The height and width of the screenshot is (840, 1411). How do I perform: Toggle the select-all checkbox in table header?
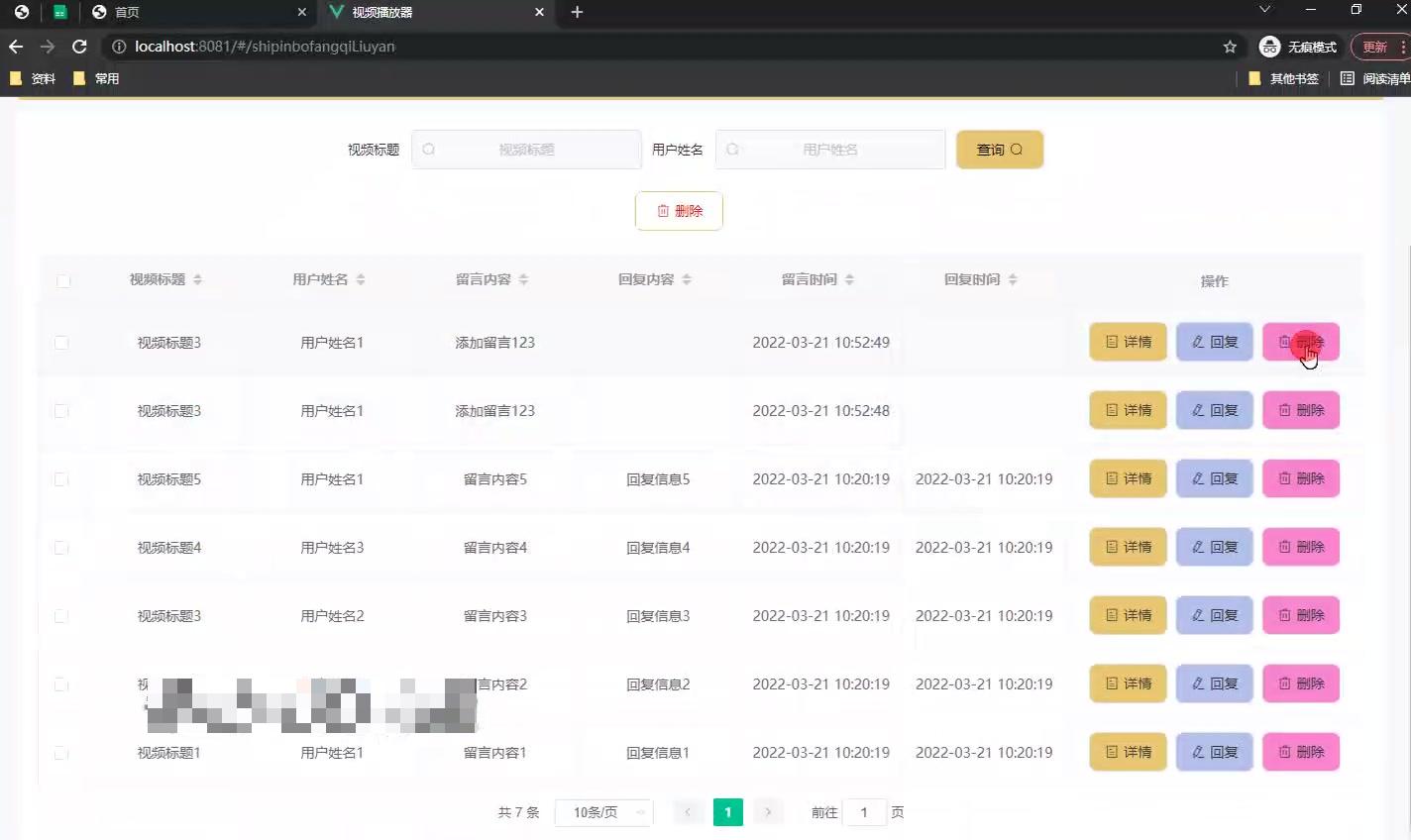coord(63,281)
